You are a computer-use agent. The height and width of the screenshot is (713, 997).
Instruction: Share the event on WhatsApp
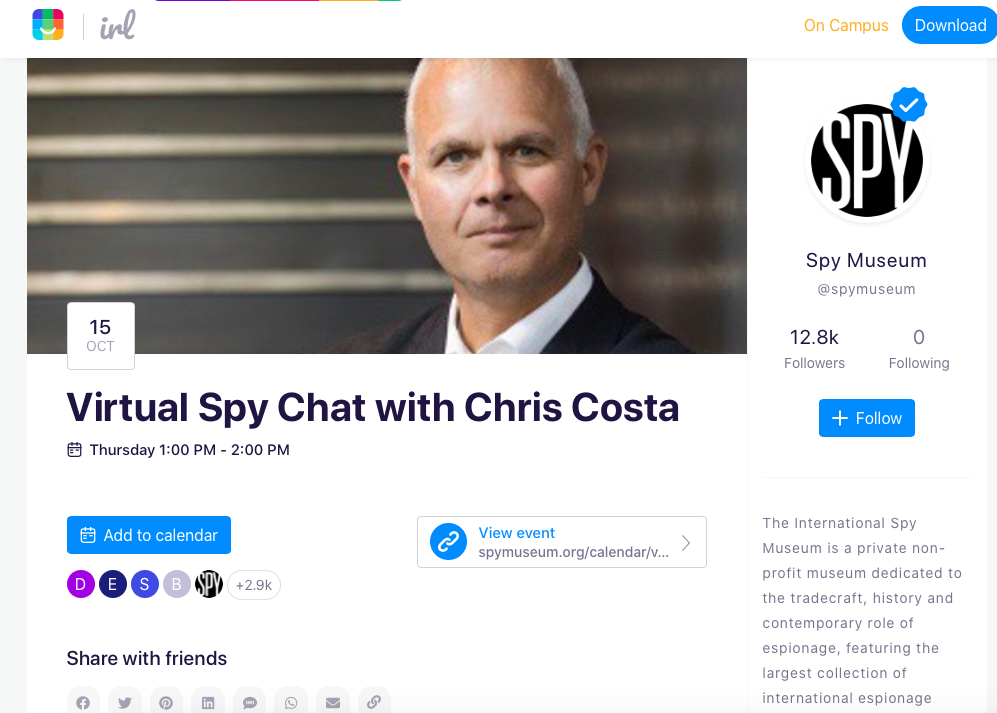(x=291, y=702)
